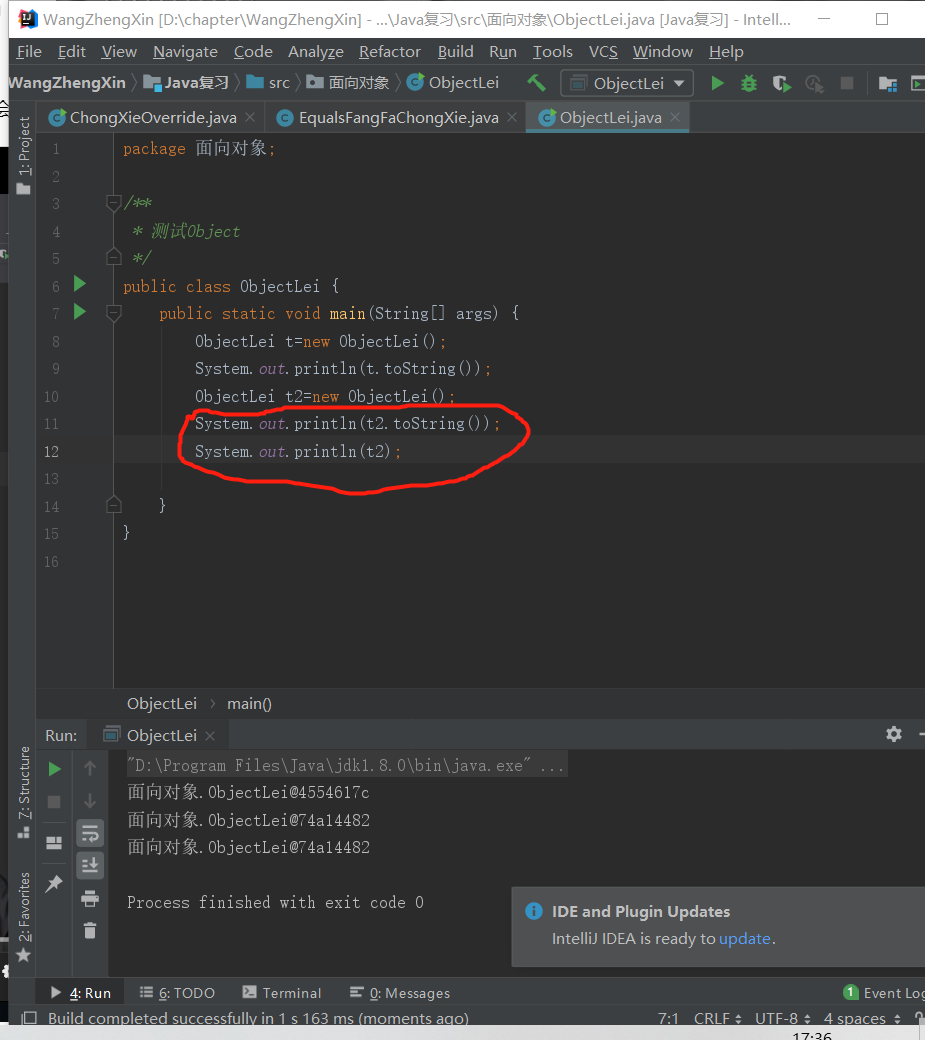Open the File menu

click(29, 52)
